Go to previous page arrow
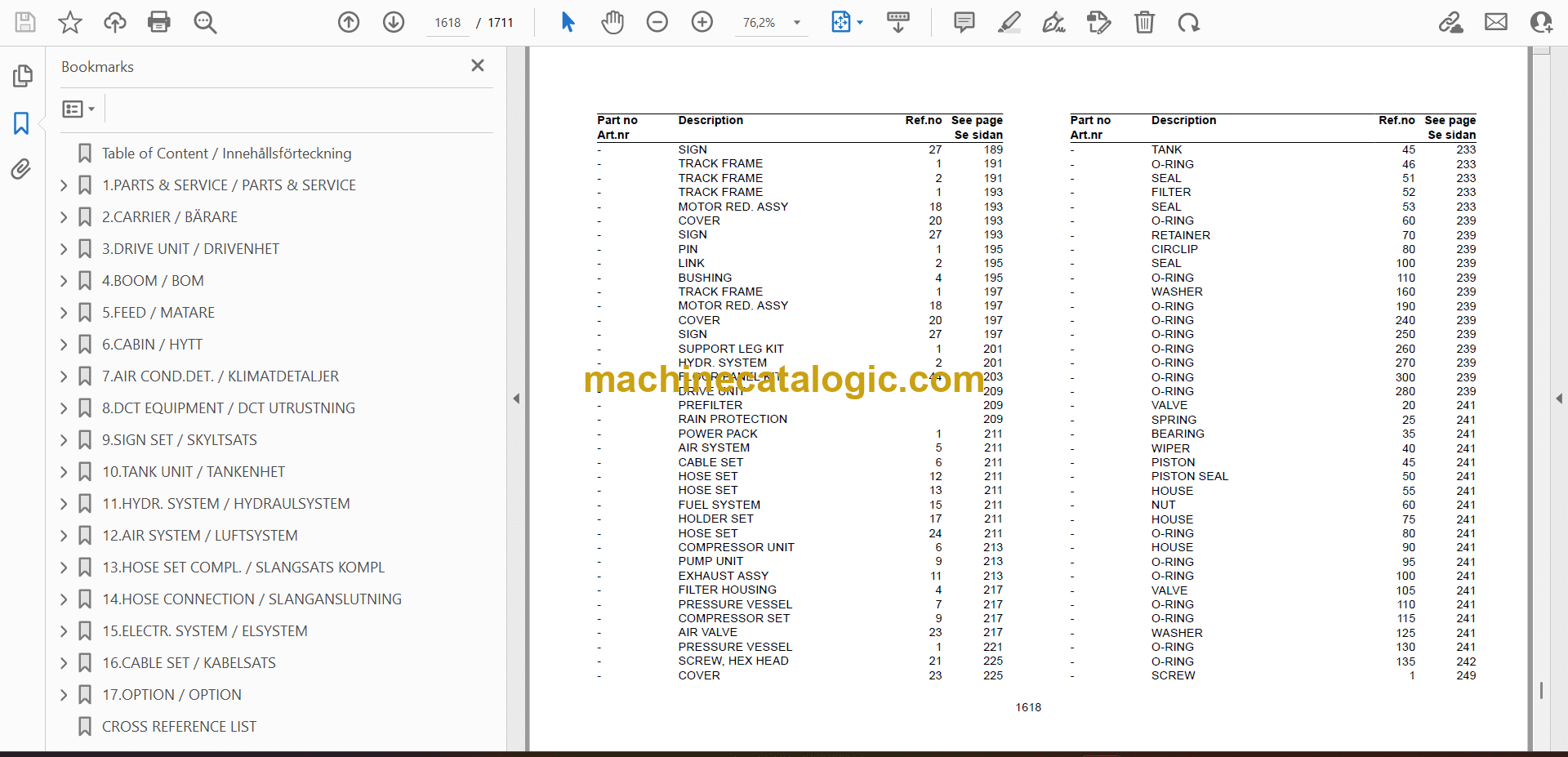Viewport: 1568px width, 757px height. pyautogui.click(x=349, y=22)
